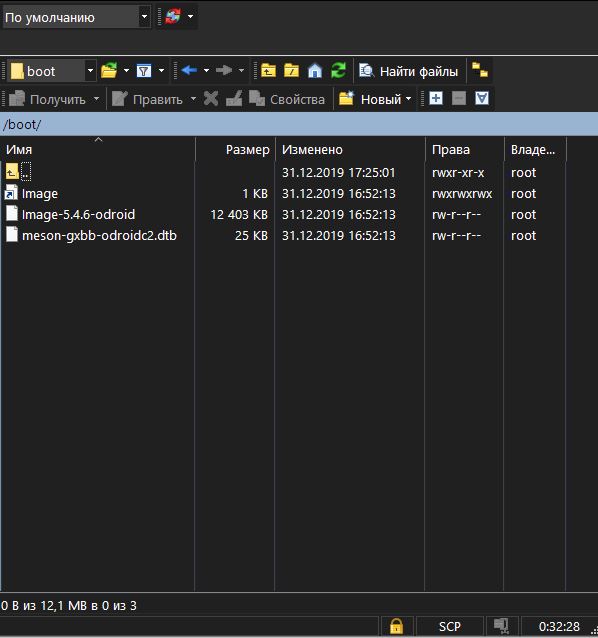Refresh the remote directory listing

pos(338,71)
